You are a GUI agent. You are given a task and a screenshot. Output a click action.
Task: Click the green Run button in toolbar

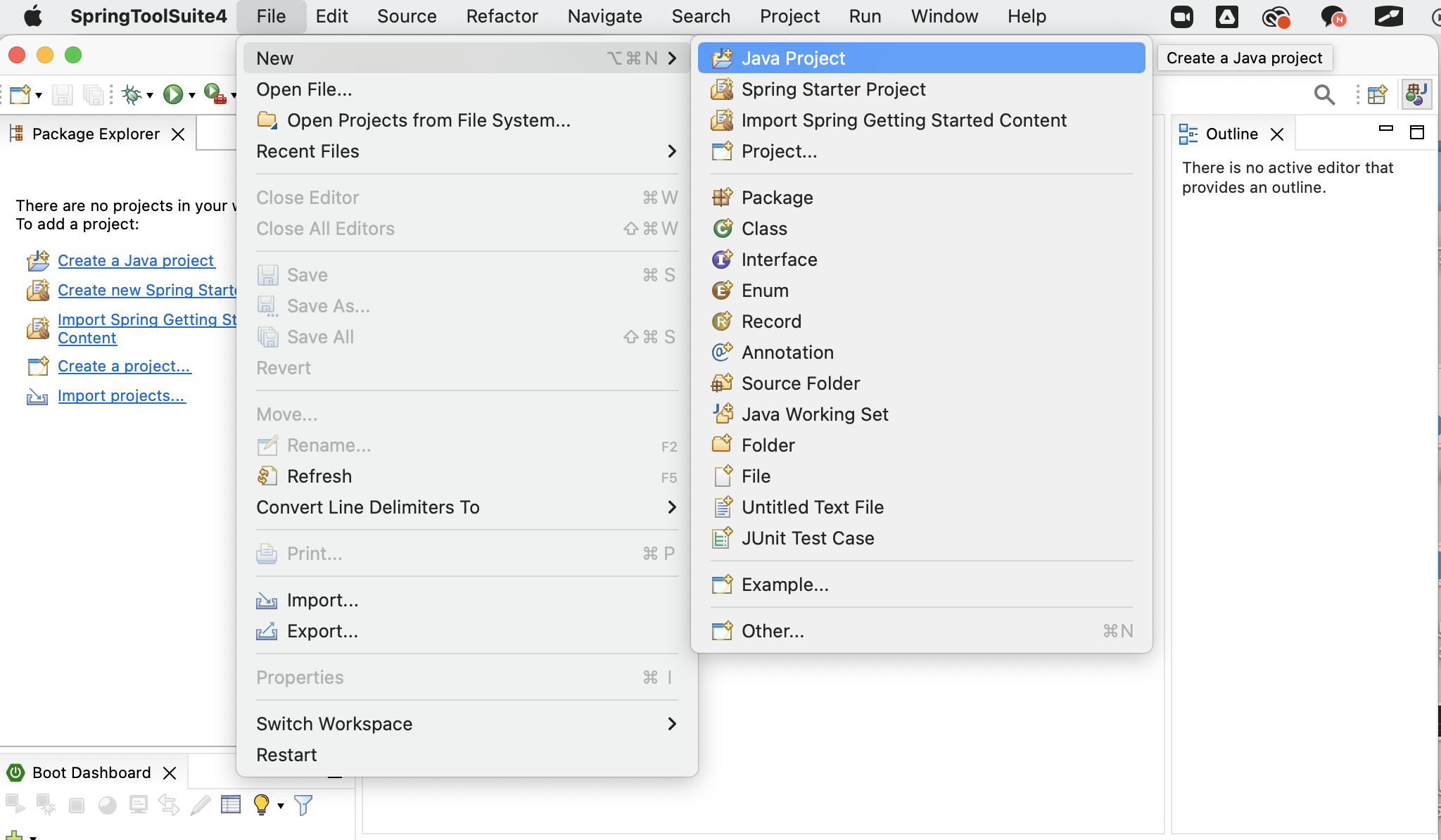tap(172, 94)
